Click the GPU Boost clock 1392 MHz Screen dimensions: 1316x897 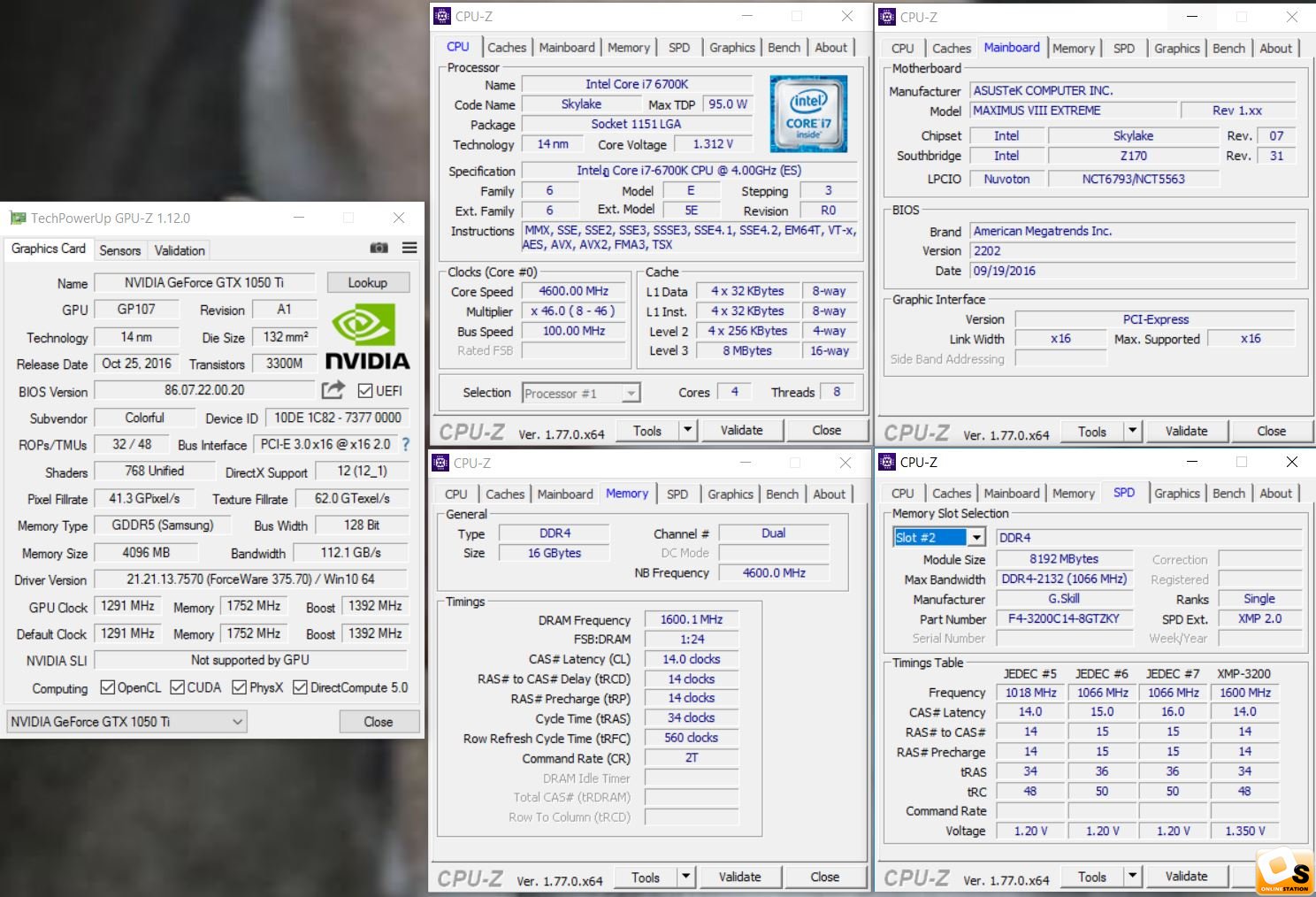tap(375, 606)
